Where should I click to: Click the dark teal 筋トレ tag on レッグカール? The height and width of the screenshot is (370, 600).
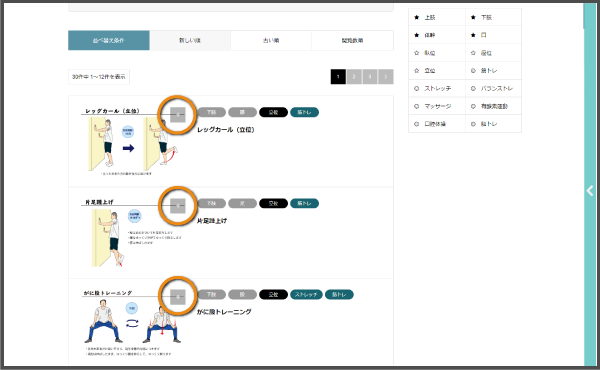coord(304,112)
